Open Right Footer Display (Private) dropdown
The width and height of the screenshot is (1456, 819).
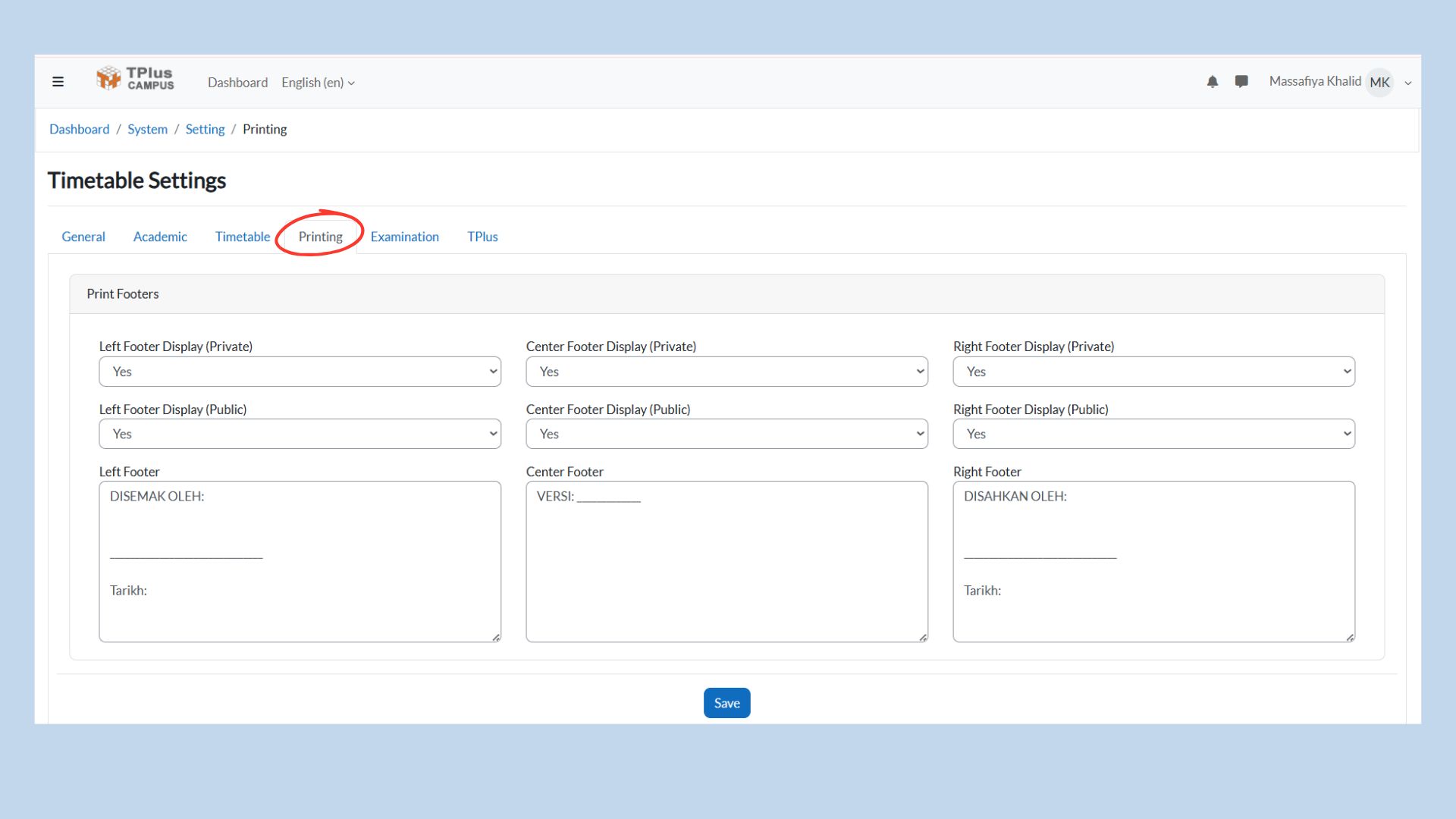1153,372
